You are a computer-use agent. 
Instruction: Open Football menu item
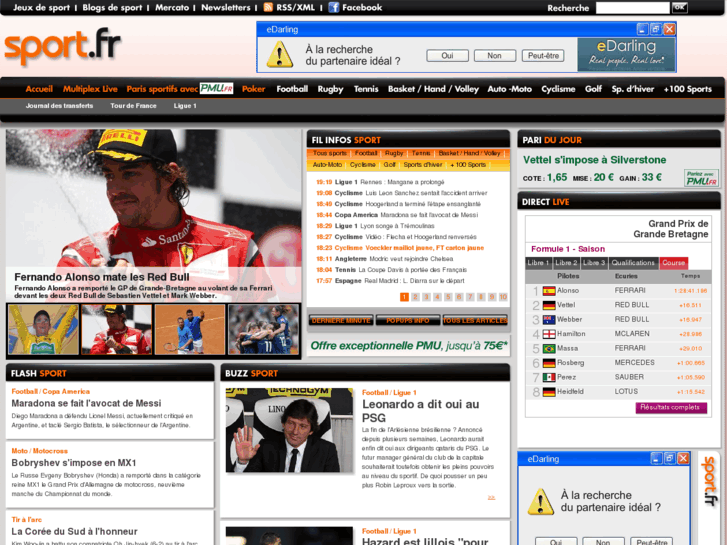point(292,89)
